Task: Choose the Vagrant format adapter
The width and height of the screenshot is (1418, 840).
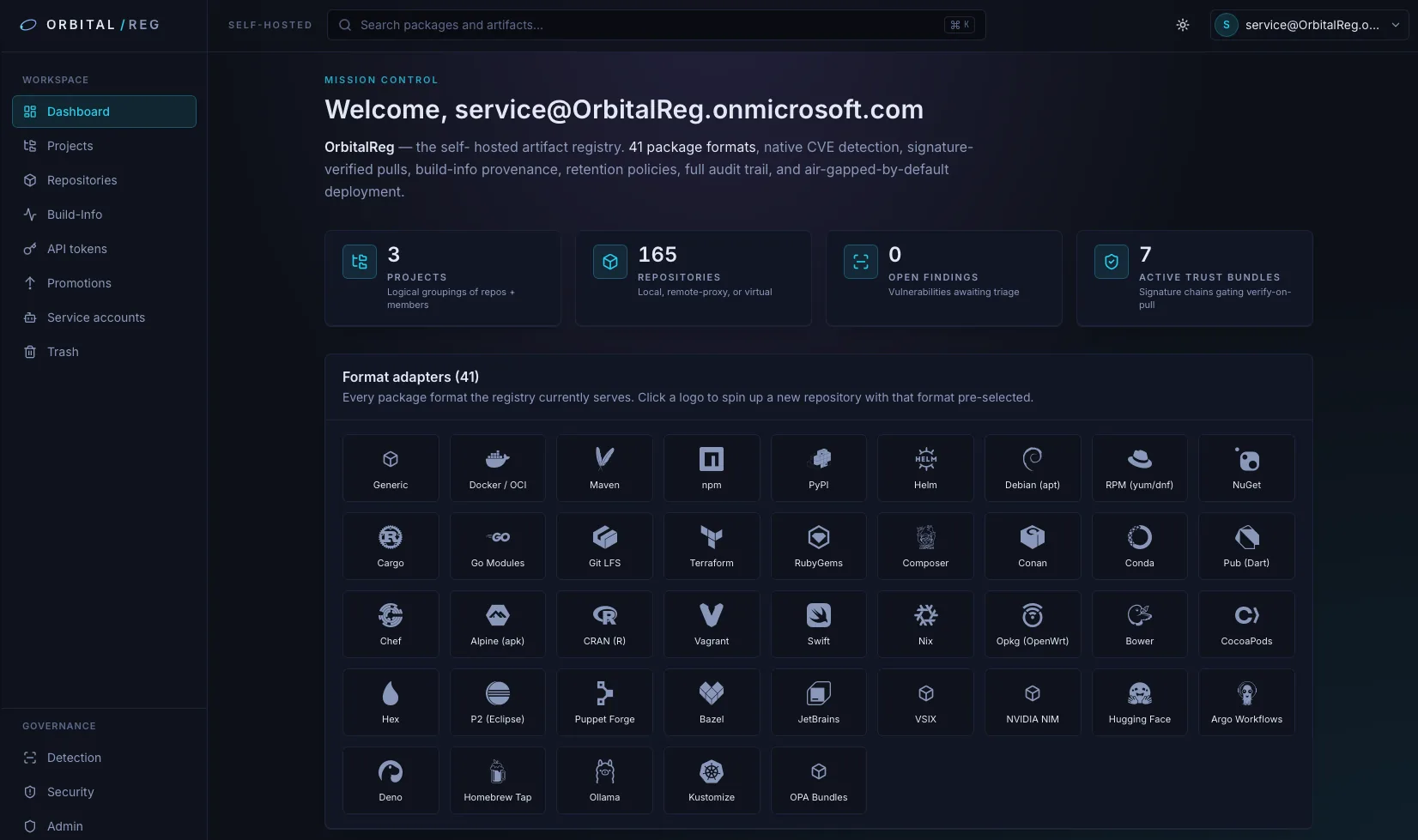Action: (x=712, y=624)
